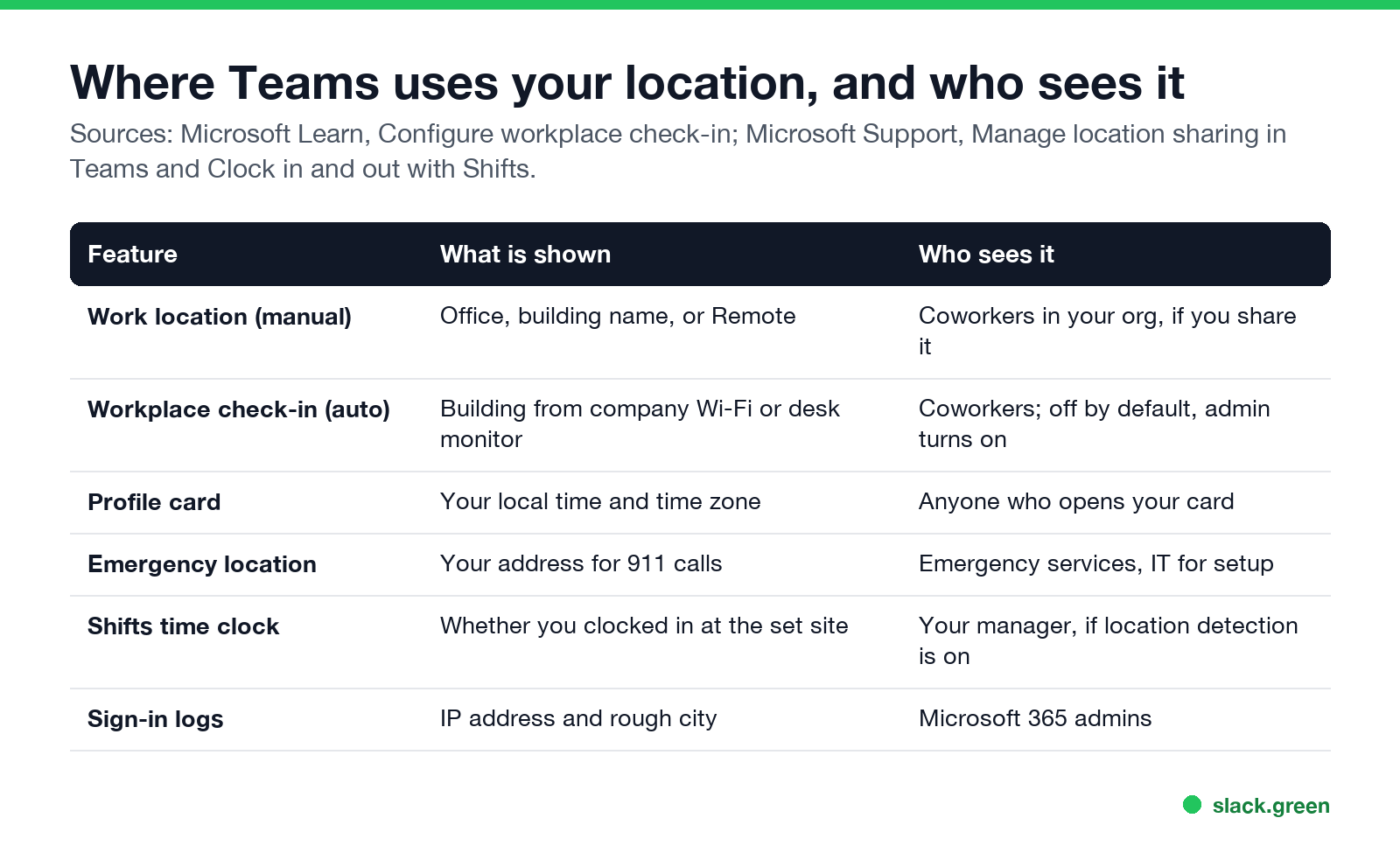Click the slack.green site label
1400x846 pixels.
[1270, 806]
